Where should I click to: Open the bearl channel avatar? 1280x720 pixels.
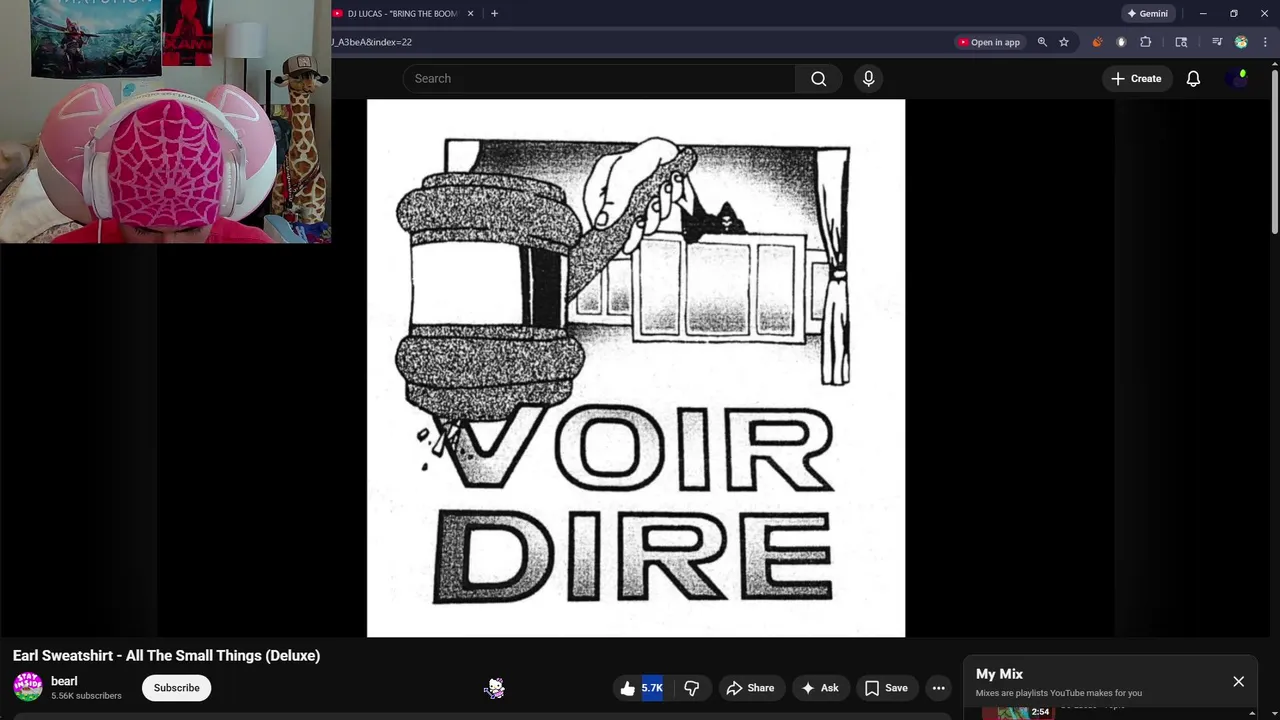point(28,687)
